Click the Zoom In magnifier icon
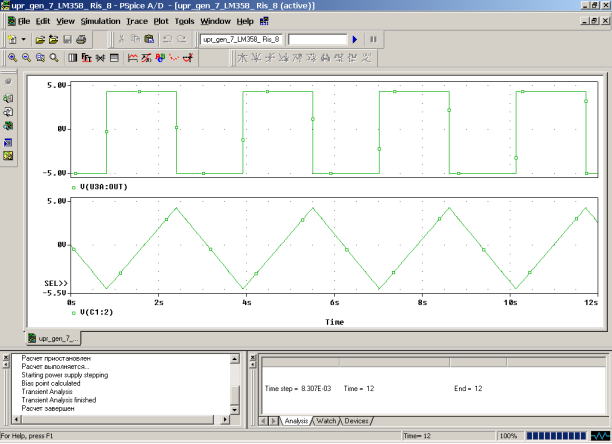Viewport: 612px width, 444px height. coord(12,58)
